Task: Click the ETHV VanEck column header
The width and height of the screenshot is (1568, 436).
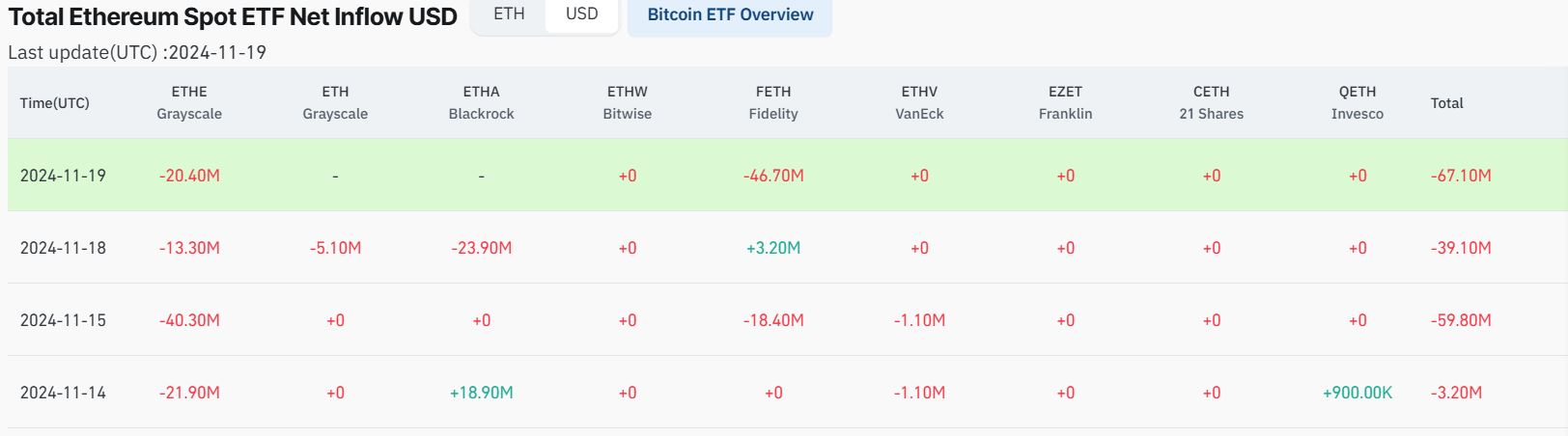Action: (x=919, y=103)
